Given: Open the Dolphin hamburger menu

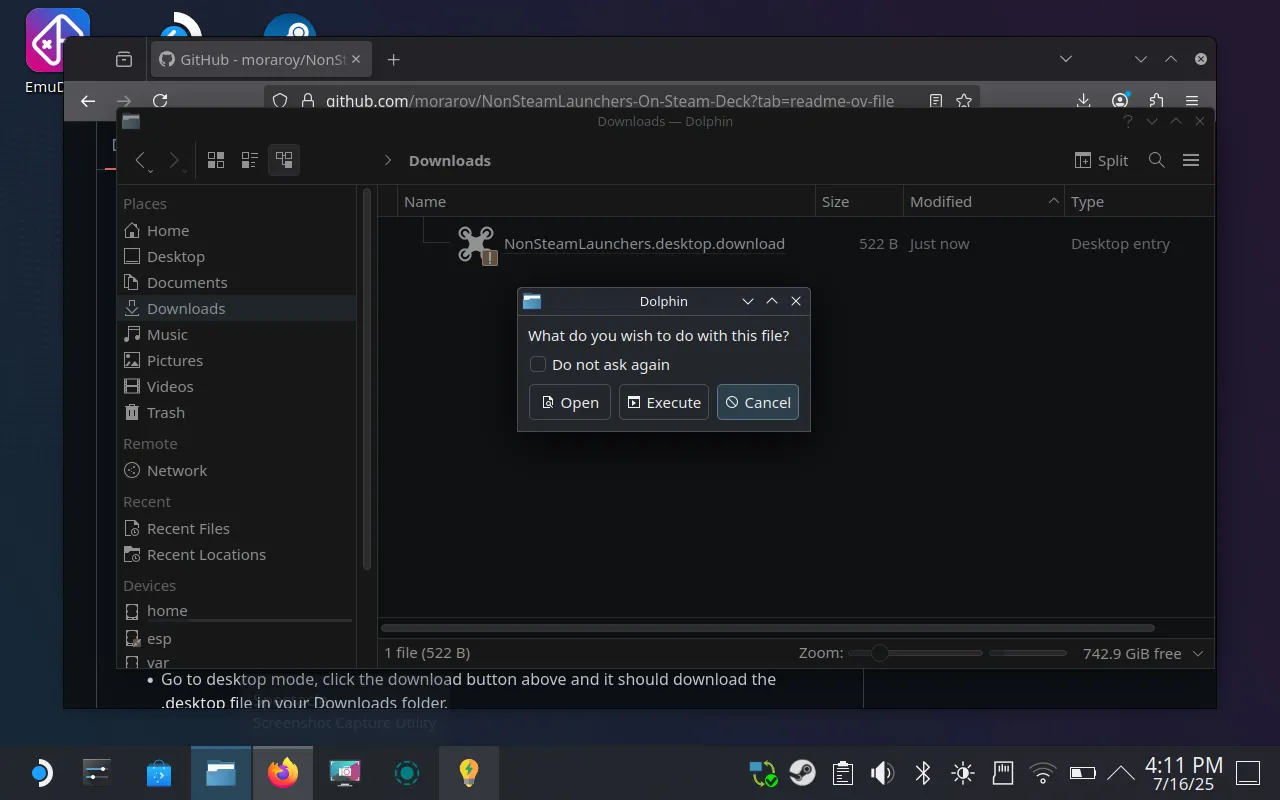Looking at the screenshot, I should pyautogui.click(x=1191, y=160).
